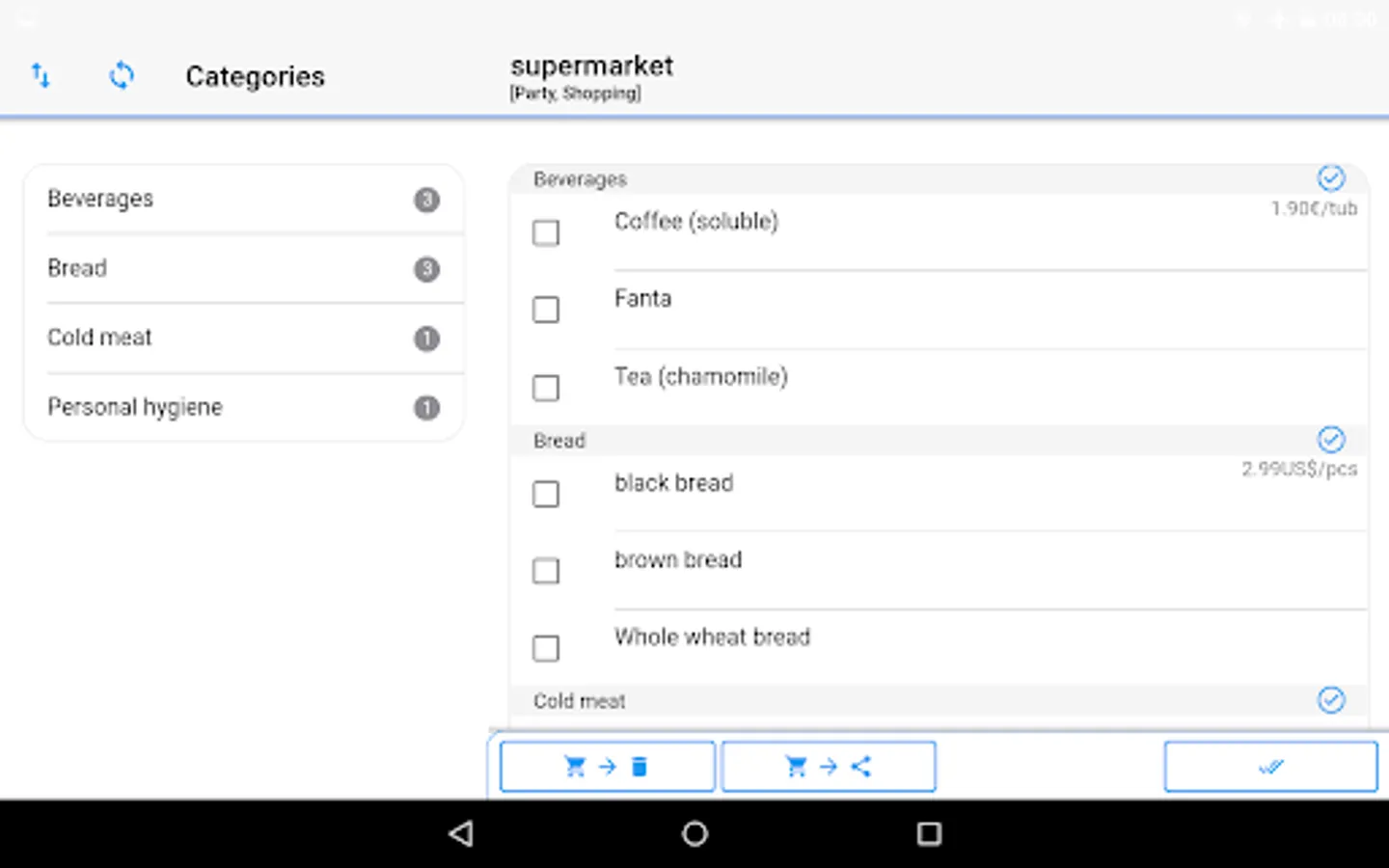Tap the supermarket list title
This screenshot has width=1389, height=868.
click(x=591, y=67)
